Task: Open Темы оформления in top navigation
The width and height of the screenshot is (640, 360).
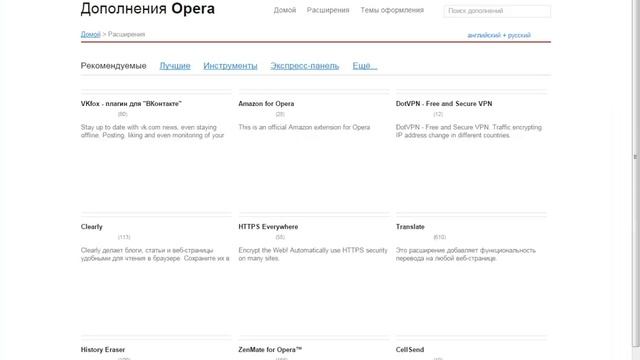Action: 392,10
